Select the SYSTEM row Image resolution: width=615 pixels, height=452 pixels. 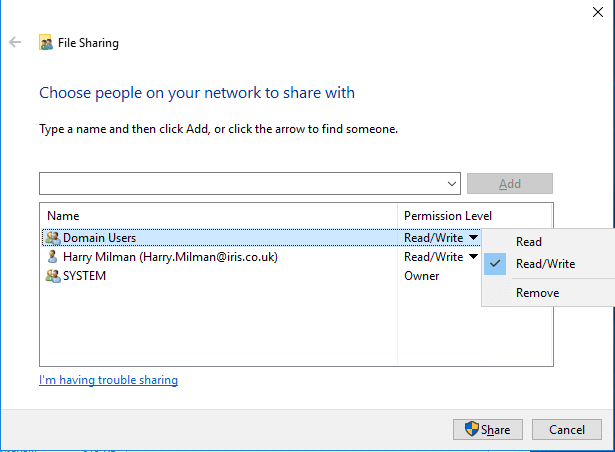[261, 276]
